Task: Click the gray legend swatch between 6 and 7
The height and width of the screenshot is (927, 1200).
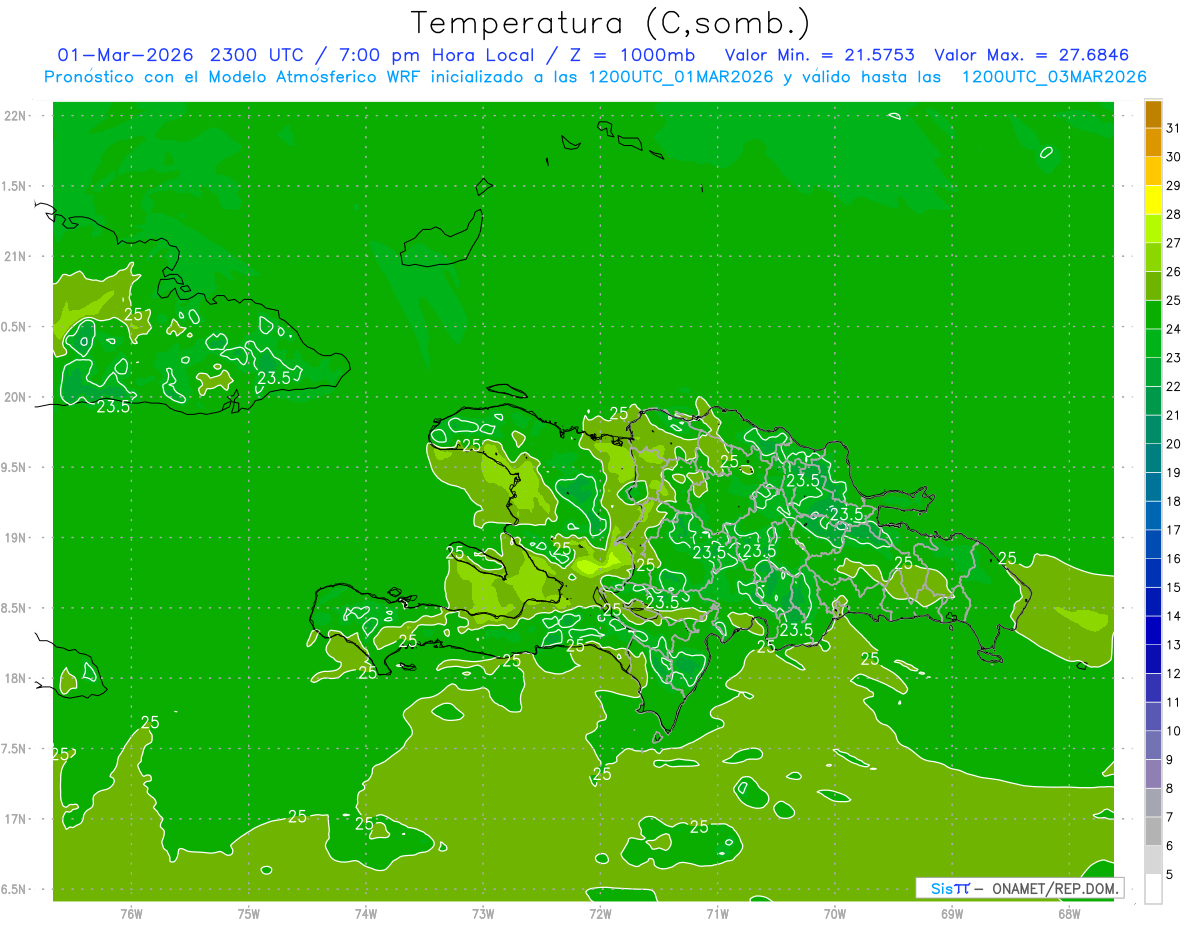Action: tap(1153, 831)
